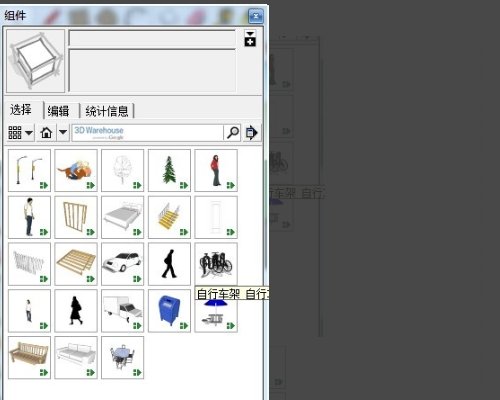Pick the wooden wall frame component
Screen dimensions: 500x400
point(76,217)
